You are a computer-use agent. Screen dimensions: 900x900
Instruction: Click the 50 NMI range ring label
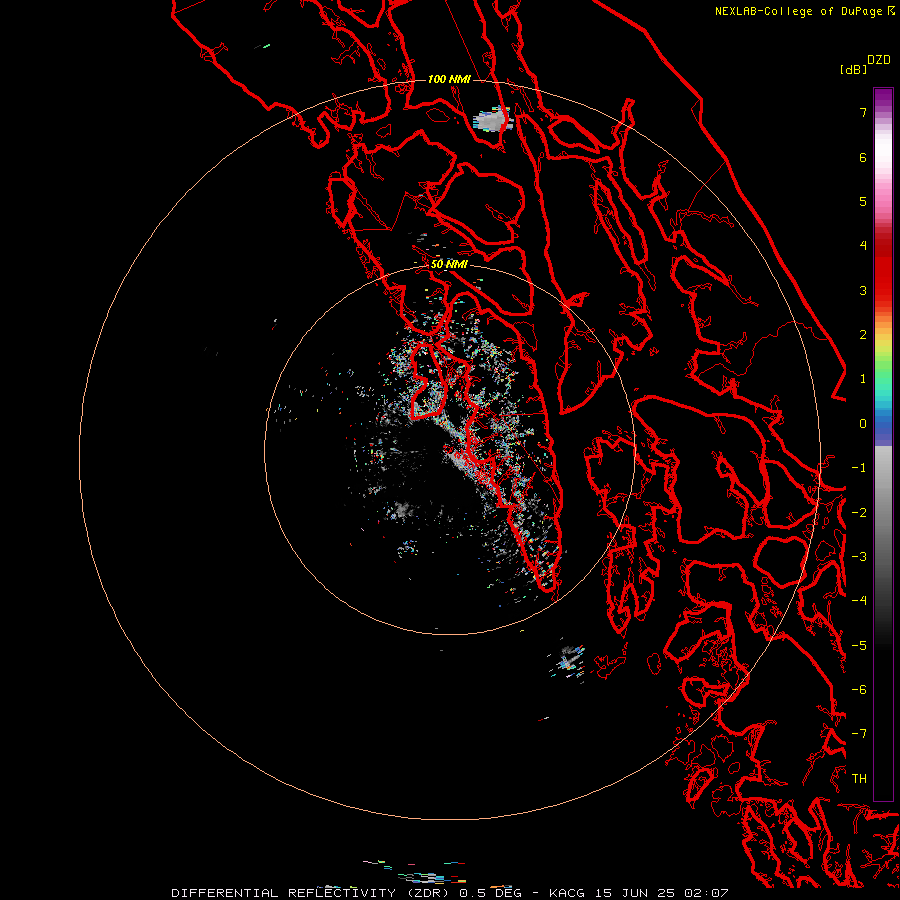(x=449, y=264)
